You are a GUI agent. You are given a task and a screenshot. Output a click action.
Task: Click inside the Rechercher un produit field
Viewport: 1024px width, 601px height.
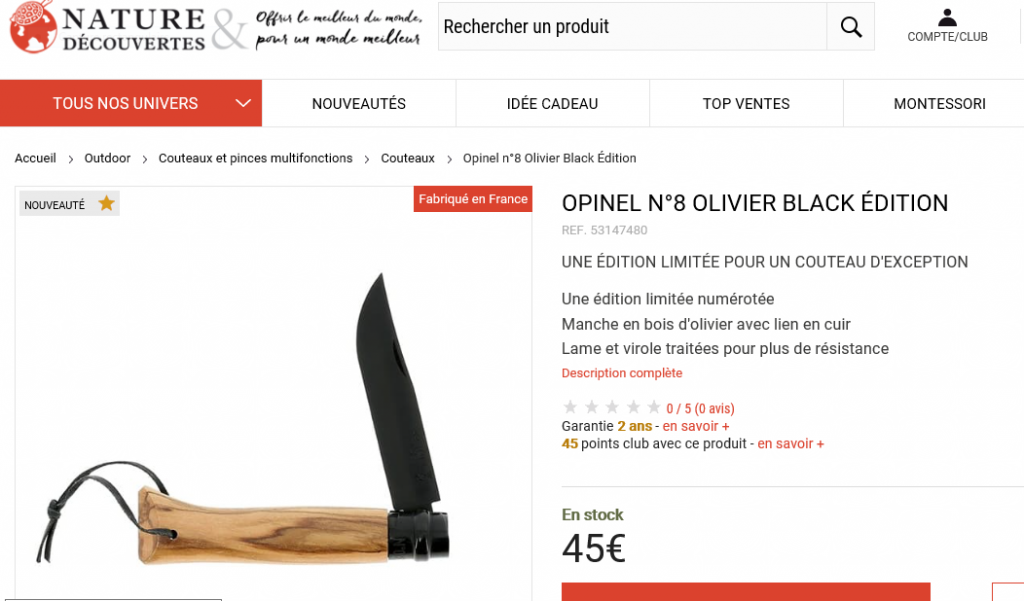click(632, 27)
